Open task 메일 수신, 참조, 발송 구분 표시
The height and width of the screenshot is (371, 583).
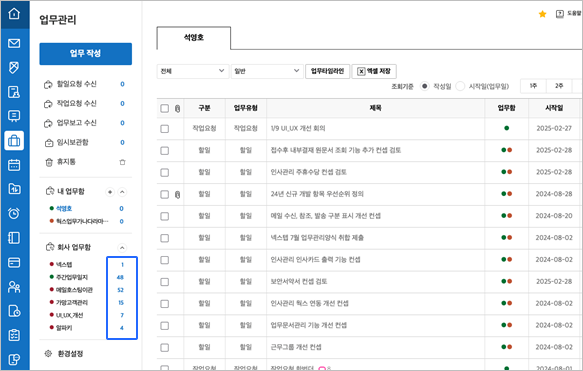pyautogui.click(x=325, y=216)
